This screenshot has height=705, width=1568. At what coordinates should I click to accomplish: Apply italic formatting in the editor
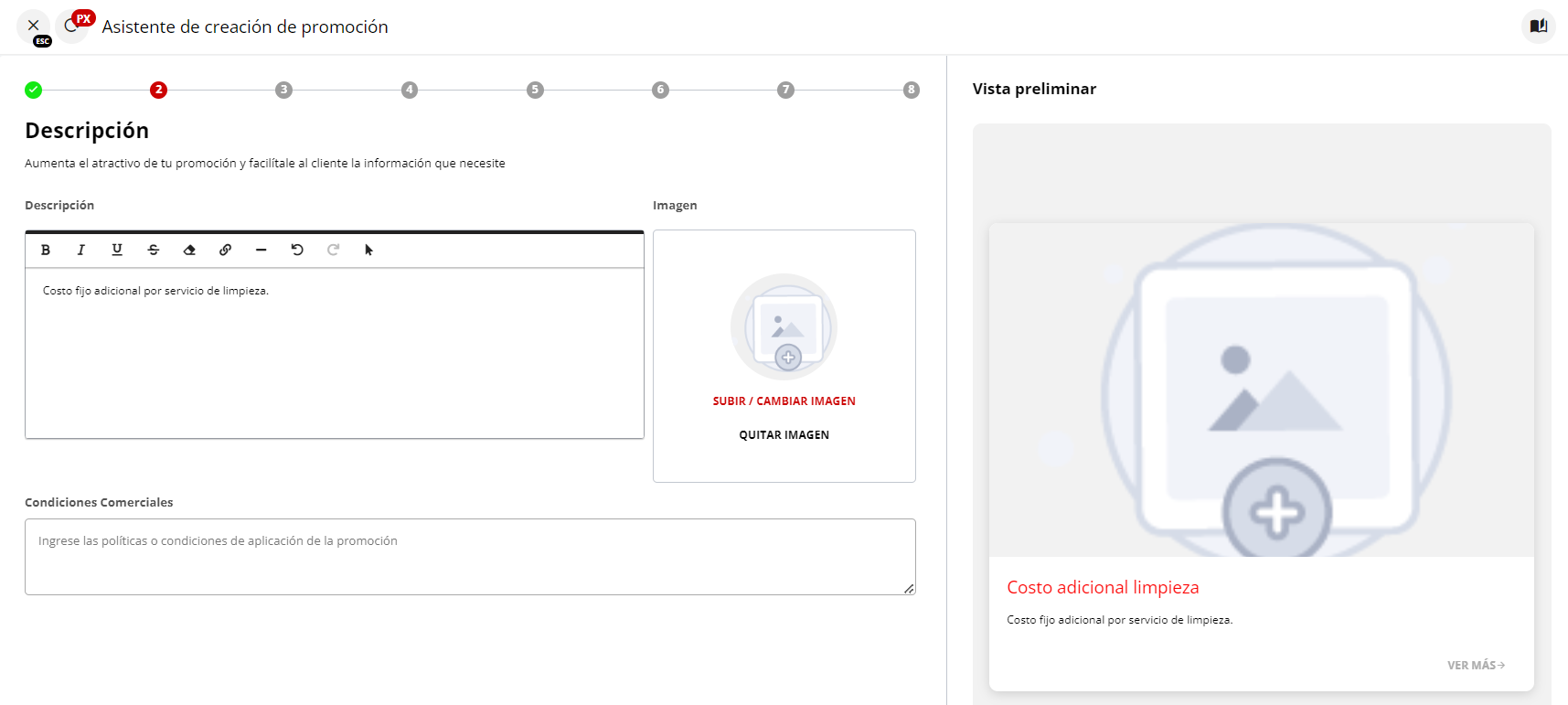(81, 250)
